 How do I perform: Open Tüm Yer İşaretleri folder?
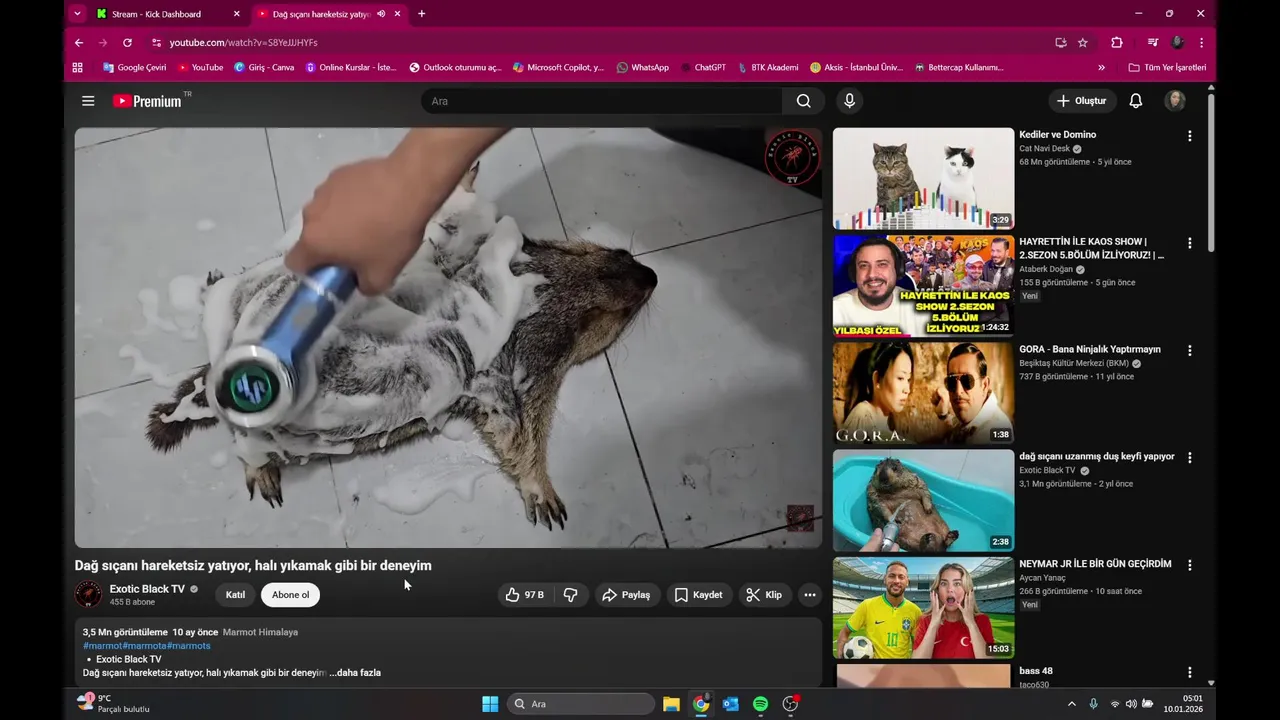1167,67
